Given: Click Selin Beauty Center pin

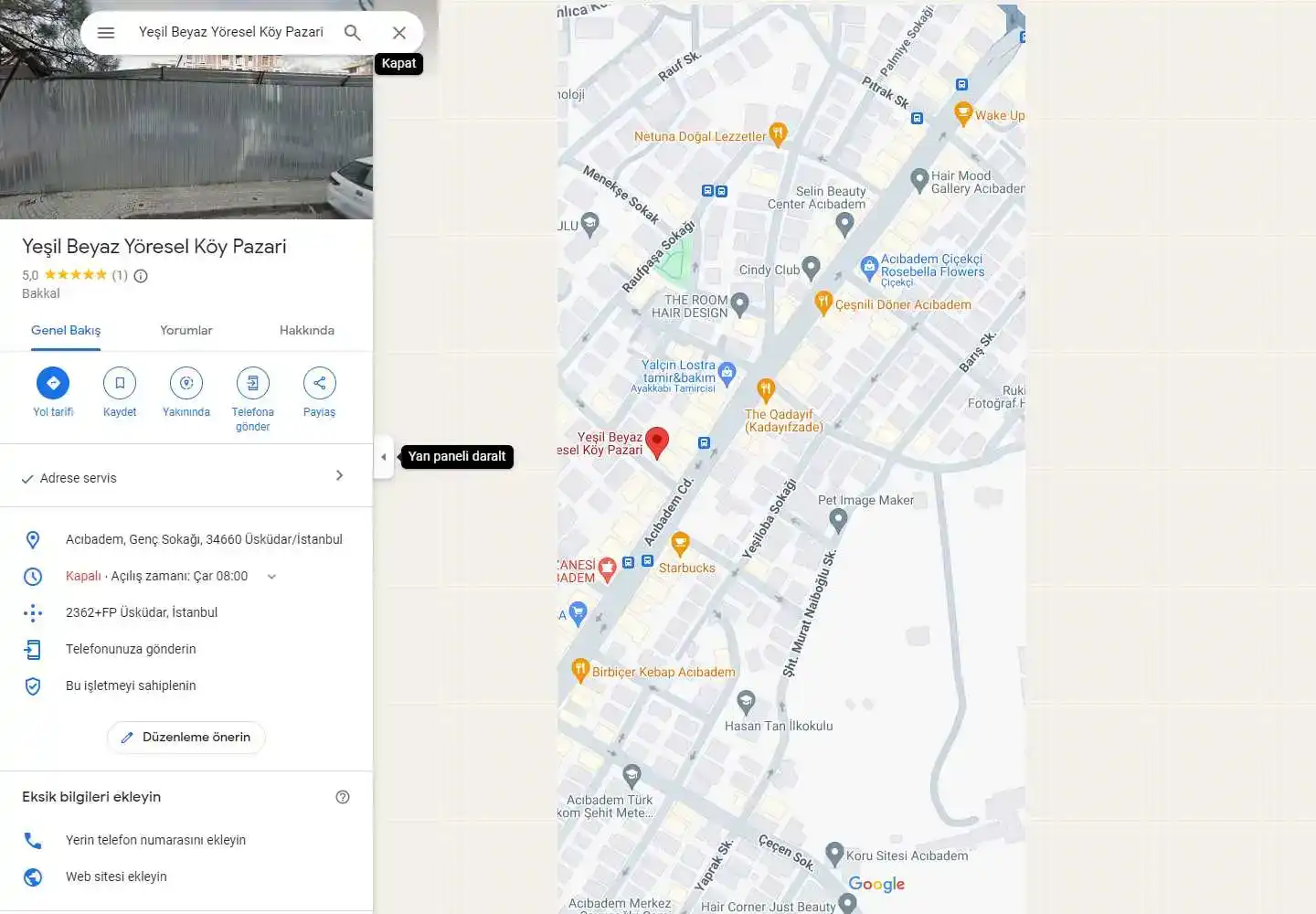Looking at the screenshot, I should [844, 223].
